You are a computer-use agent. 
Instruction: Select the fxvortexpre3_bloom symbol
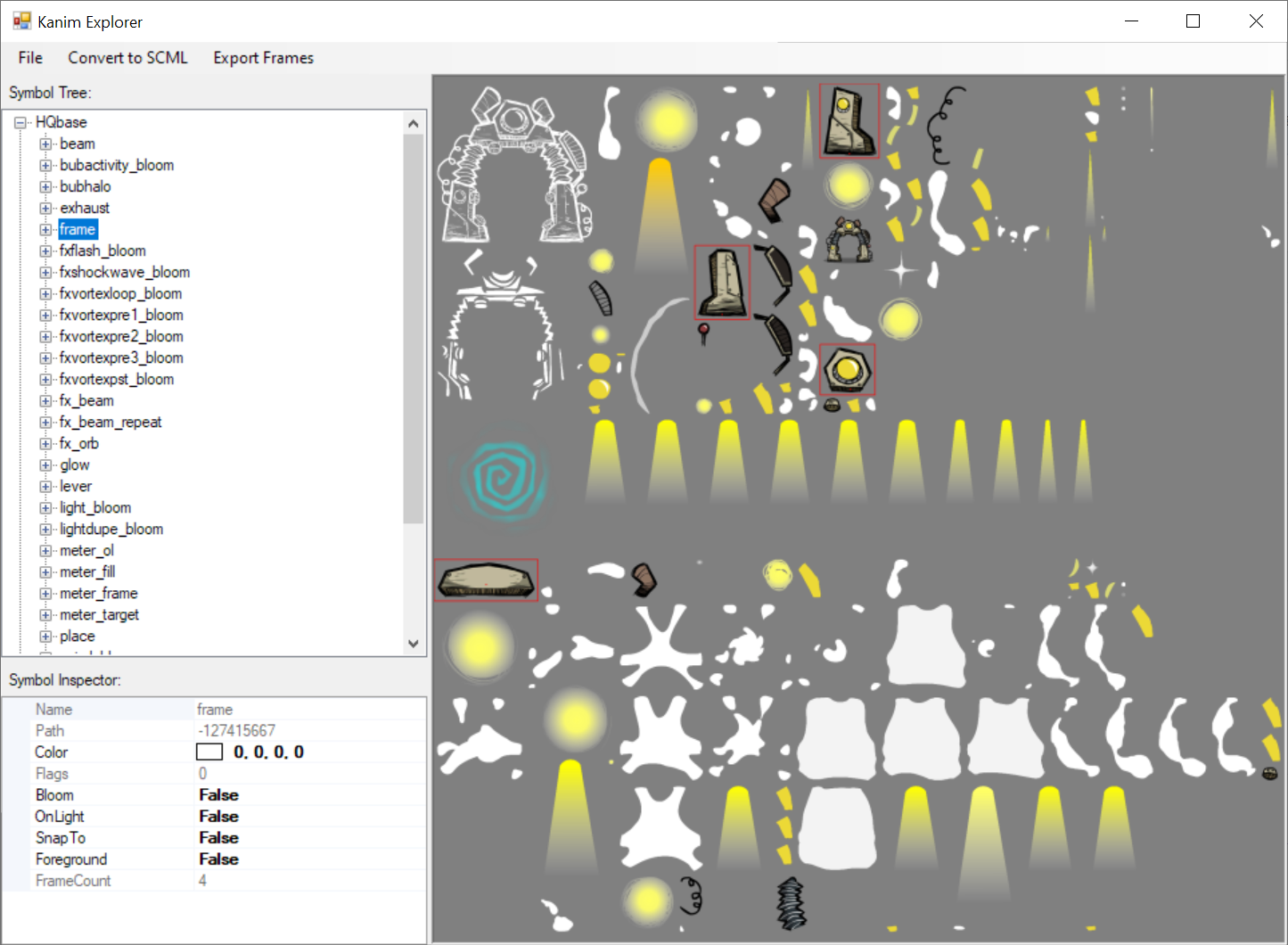[x=121, y=357]
